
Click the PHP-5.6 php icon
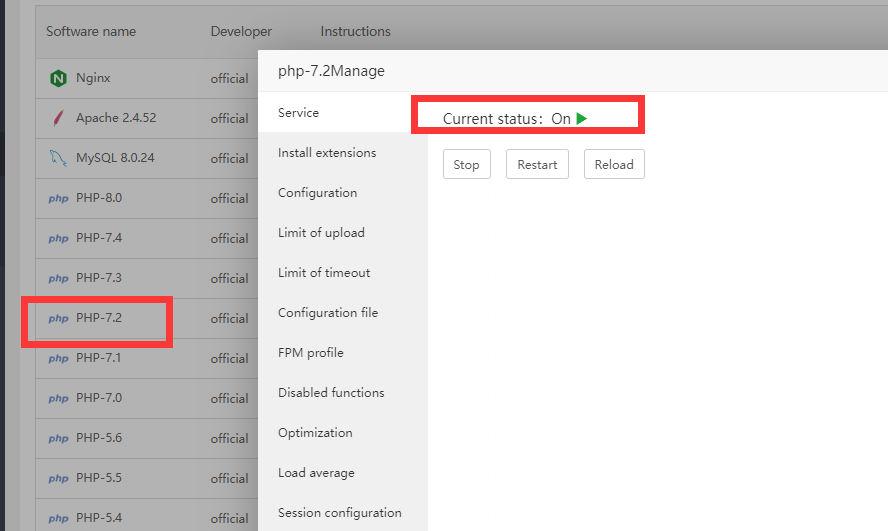[58, 438]
